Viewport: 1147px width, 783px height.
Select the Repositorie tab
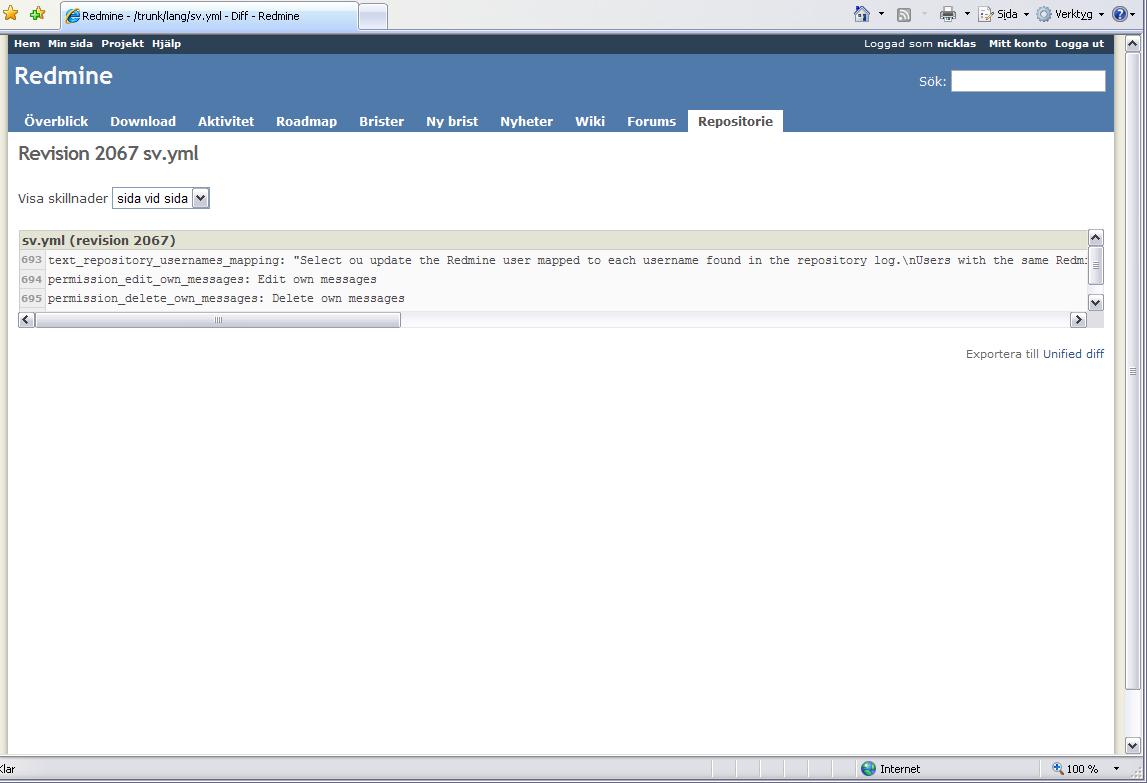(x=735, y=121)
